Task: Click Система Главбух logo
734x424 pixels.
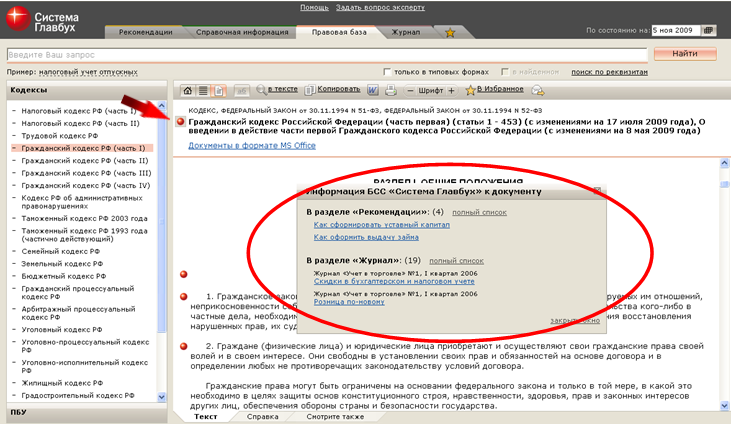Action: tap(43, 20)
